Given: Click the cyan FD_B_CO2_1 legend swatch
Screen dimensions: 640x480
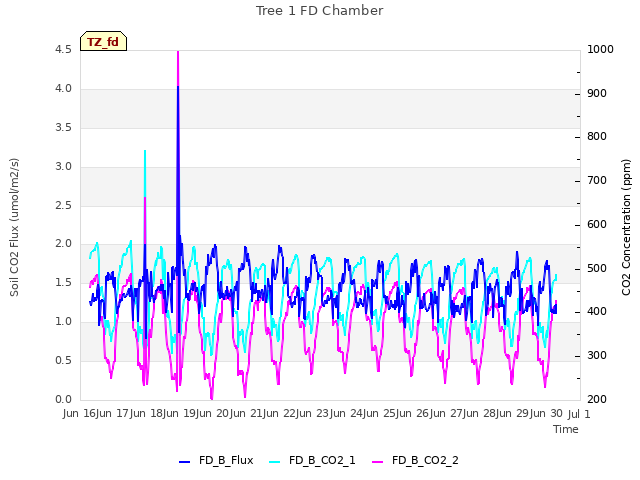Looking at the screenshot, I should pyautogui.click(x=275, y=462).
